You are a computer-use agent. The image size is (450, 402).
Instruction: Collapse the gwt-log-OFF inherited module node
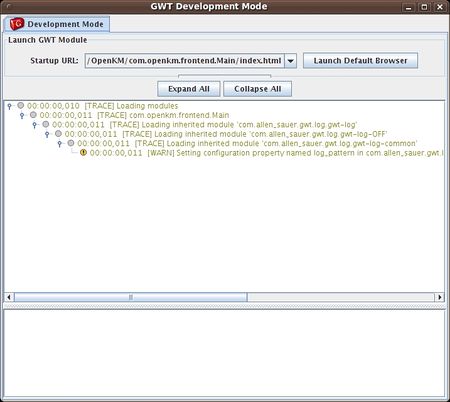[x=47, y=134]
